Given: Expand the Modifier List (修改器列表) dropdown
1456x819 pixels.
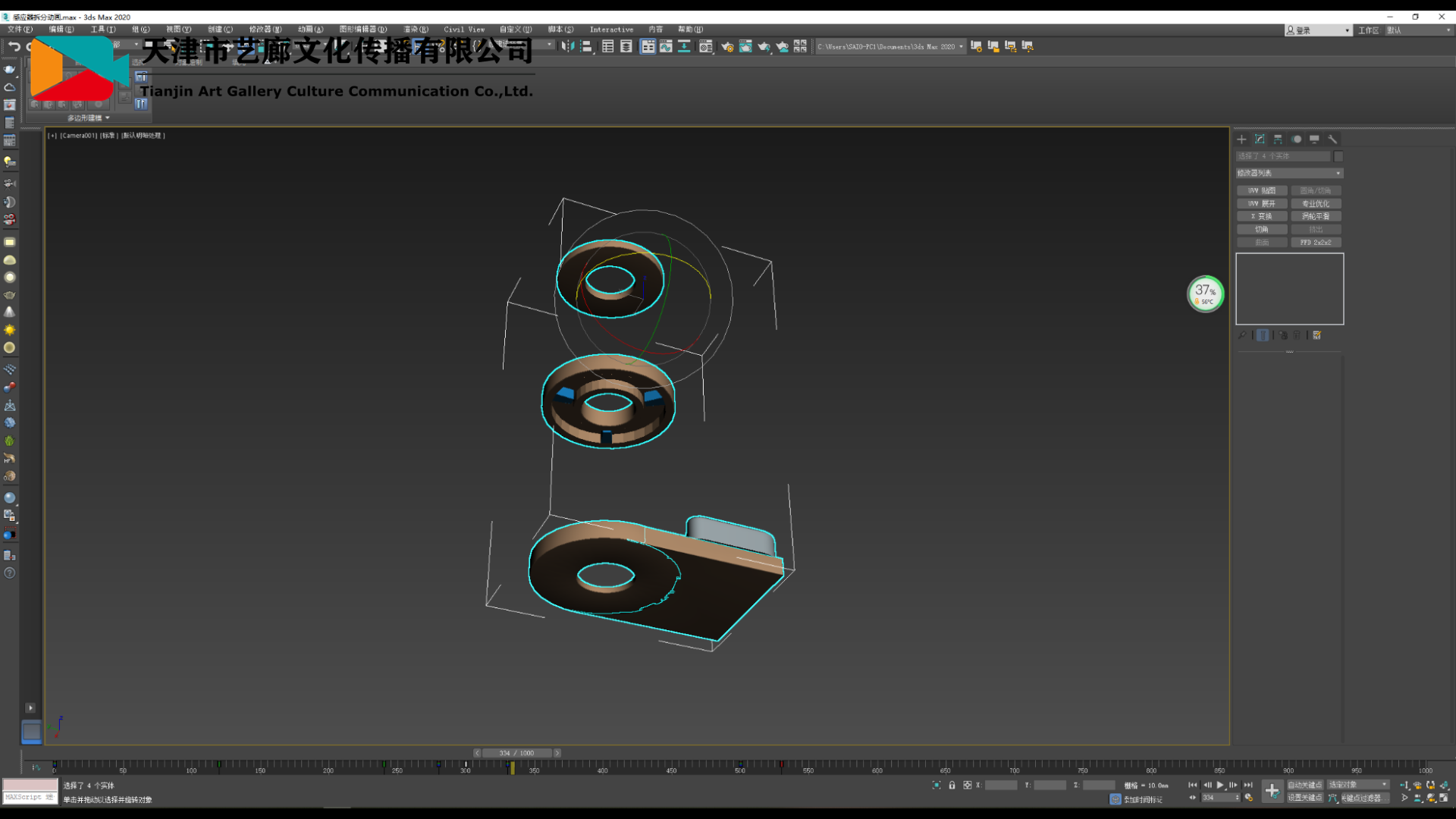Looking at the screenshot, I should [x=1289, y=173].
